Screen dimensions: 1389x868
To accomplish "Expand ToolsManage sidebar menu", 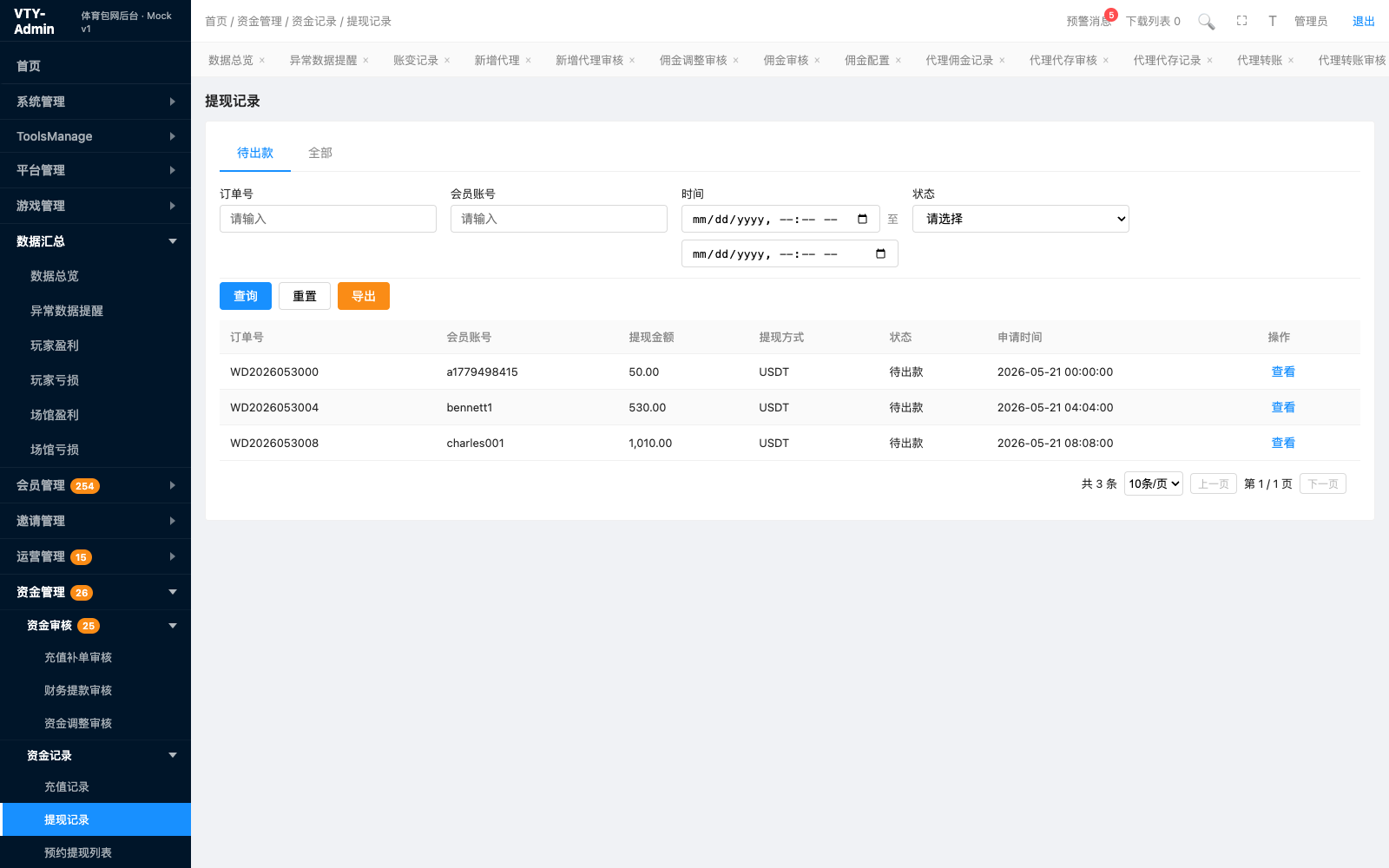I will point(95,136).
